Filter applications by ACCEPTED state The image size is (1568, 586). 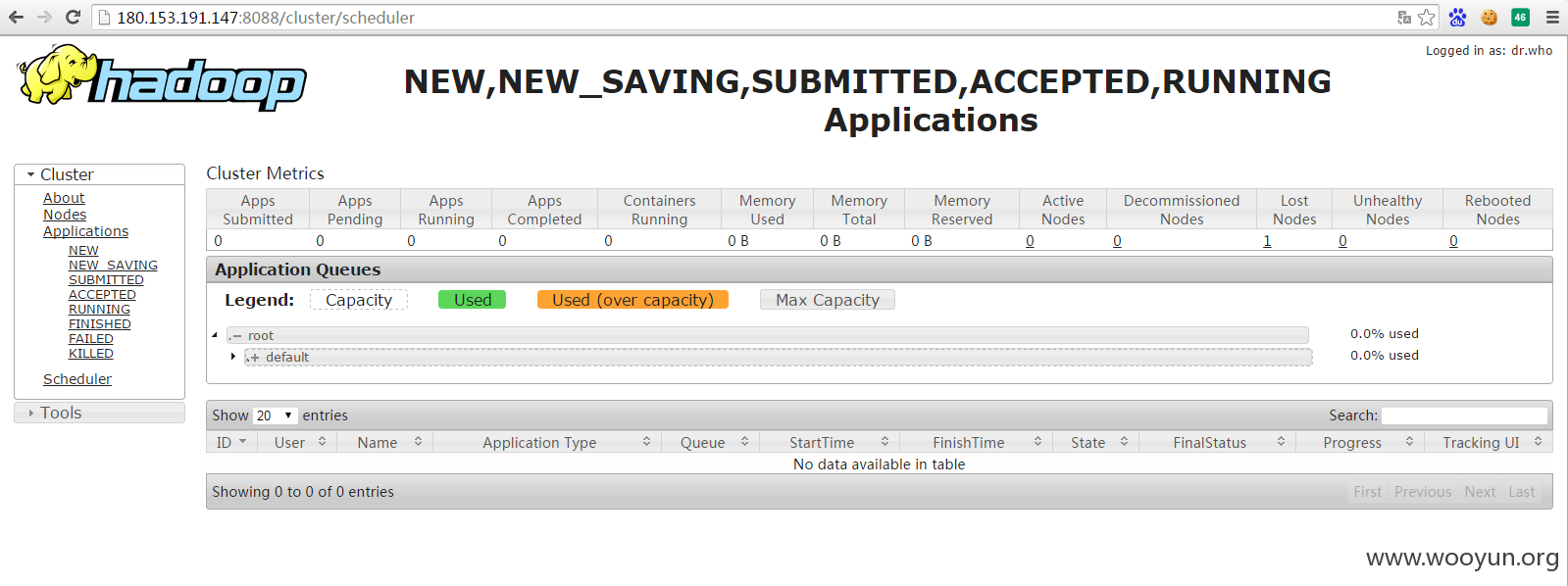click(x=102, y=295)
